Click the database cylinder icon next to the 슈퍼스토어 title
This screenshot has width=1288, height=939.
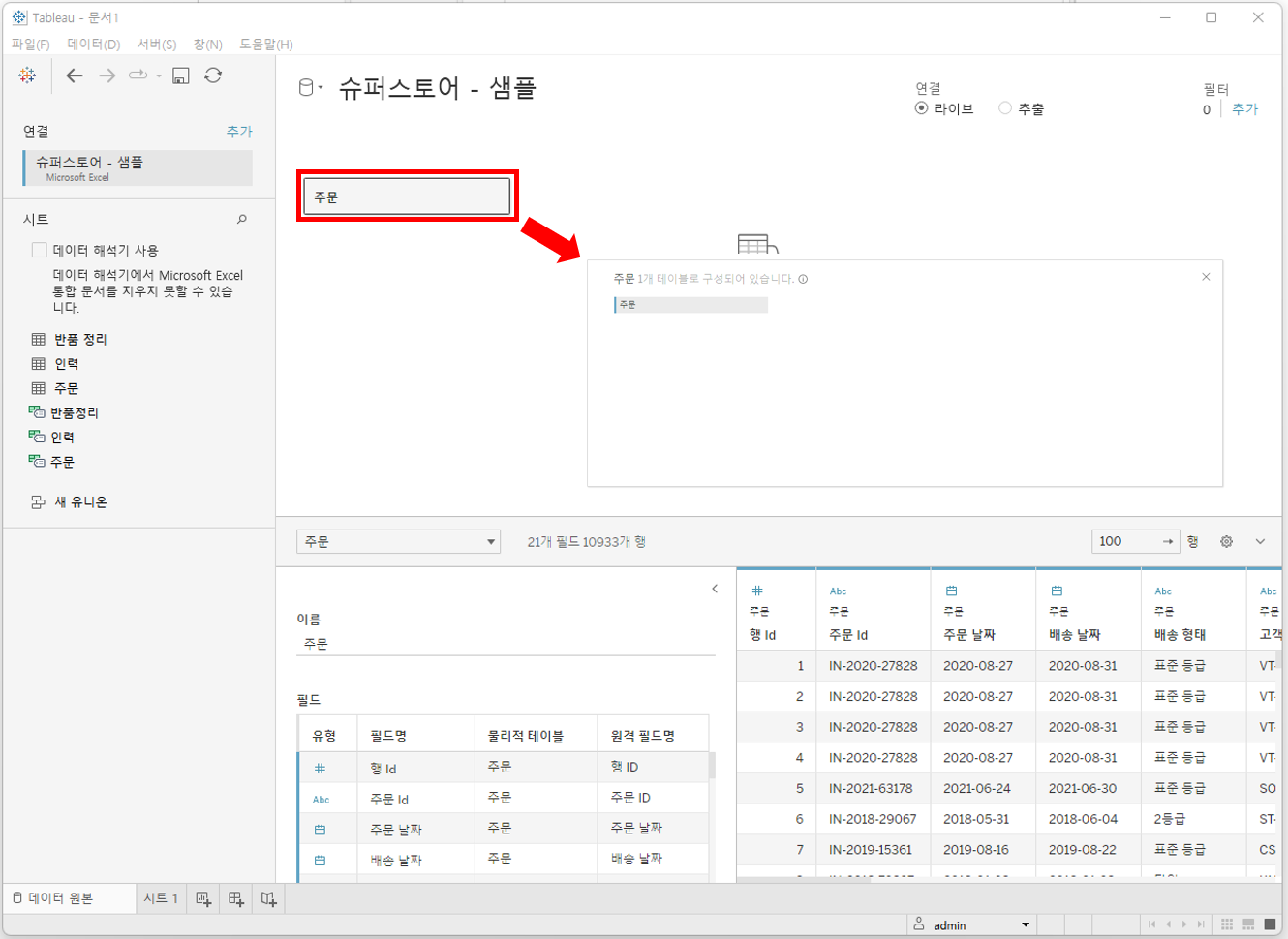(x=306, y=88)
